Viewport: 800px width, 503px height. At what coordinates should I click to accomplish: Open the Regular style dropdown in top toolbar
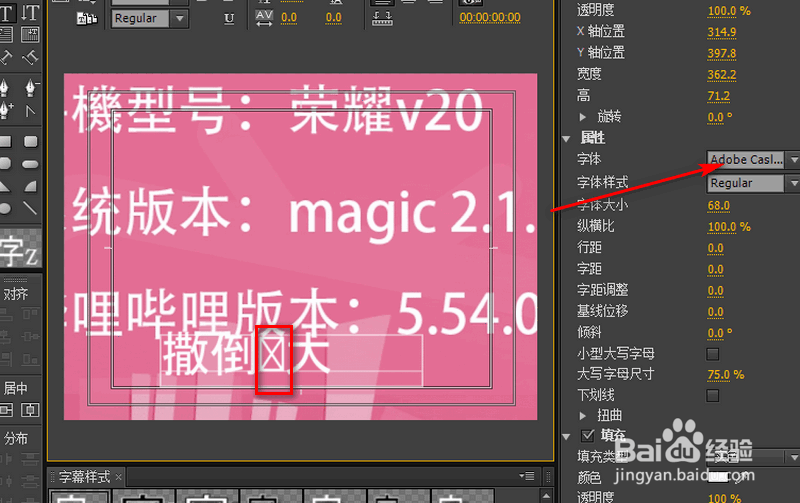tap(149, 18)
